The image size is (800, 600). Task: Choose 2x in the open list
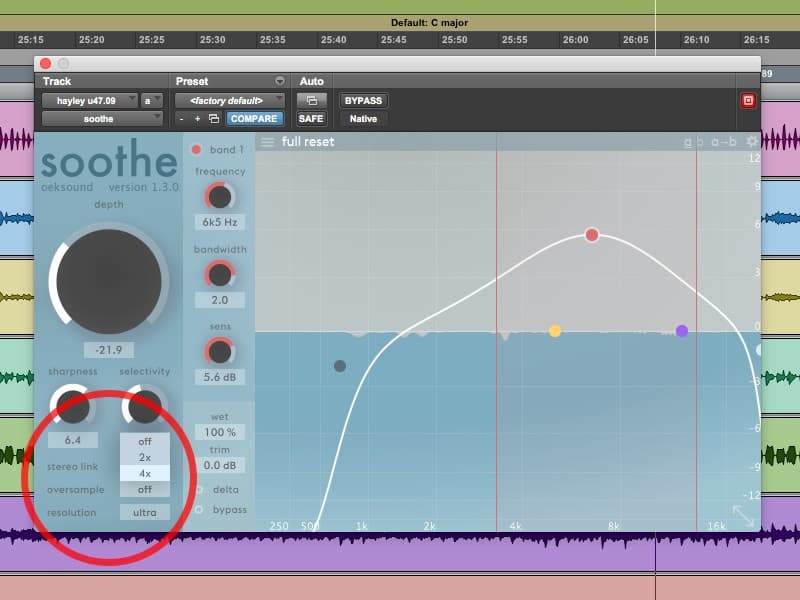pyautogui.click(x=145, y=457)
